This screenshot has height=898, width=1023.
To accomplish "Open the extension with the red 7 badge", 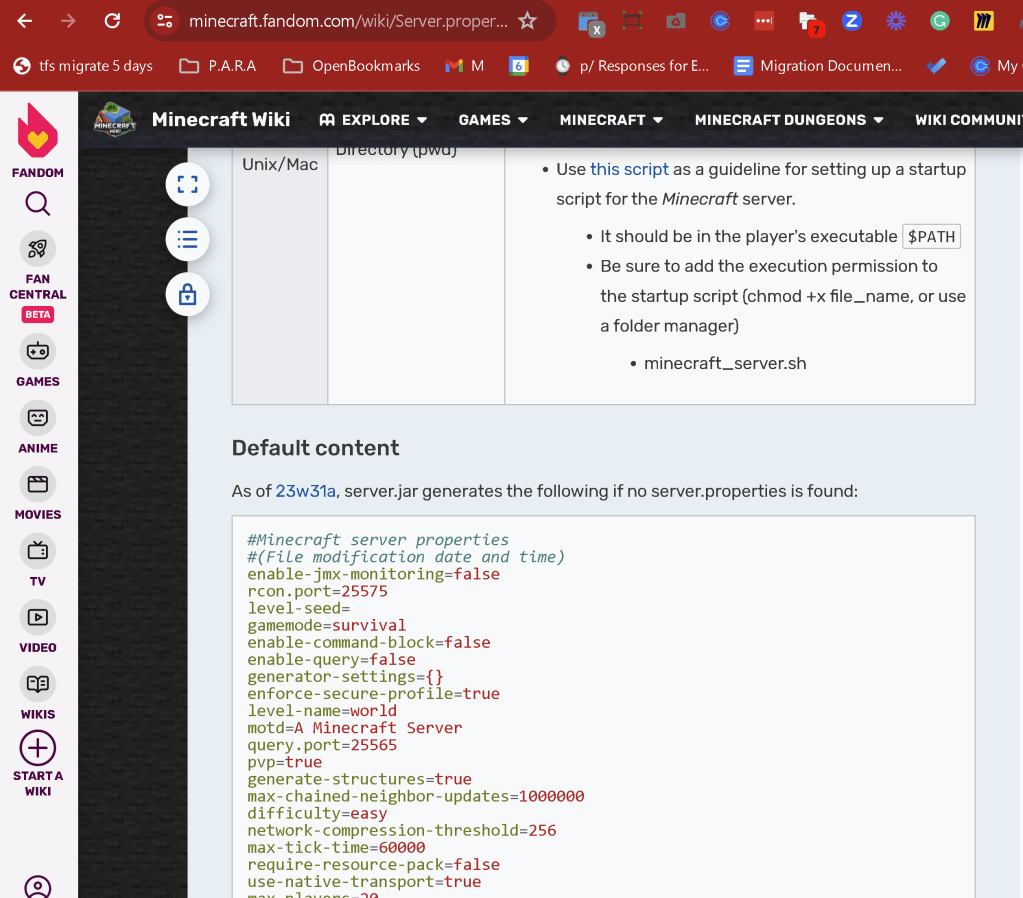I will click(x=810, y=23).
